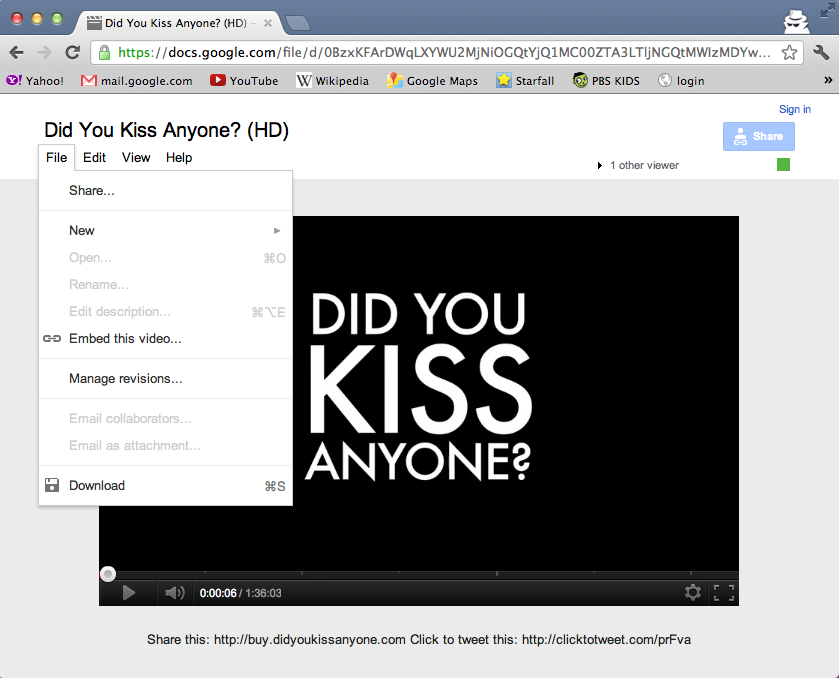Screen dimensions: 839x678
Task: Click the incognito spy icon
Action: point(797,22)
